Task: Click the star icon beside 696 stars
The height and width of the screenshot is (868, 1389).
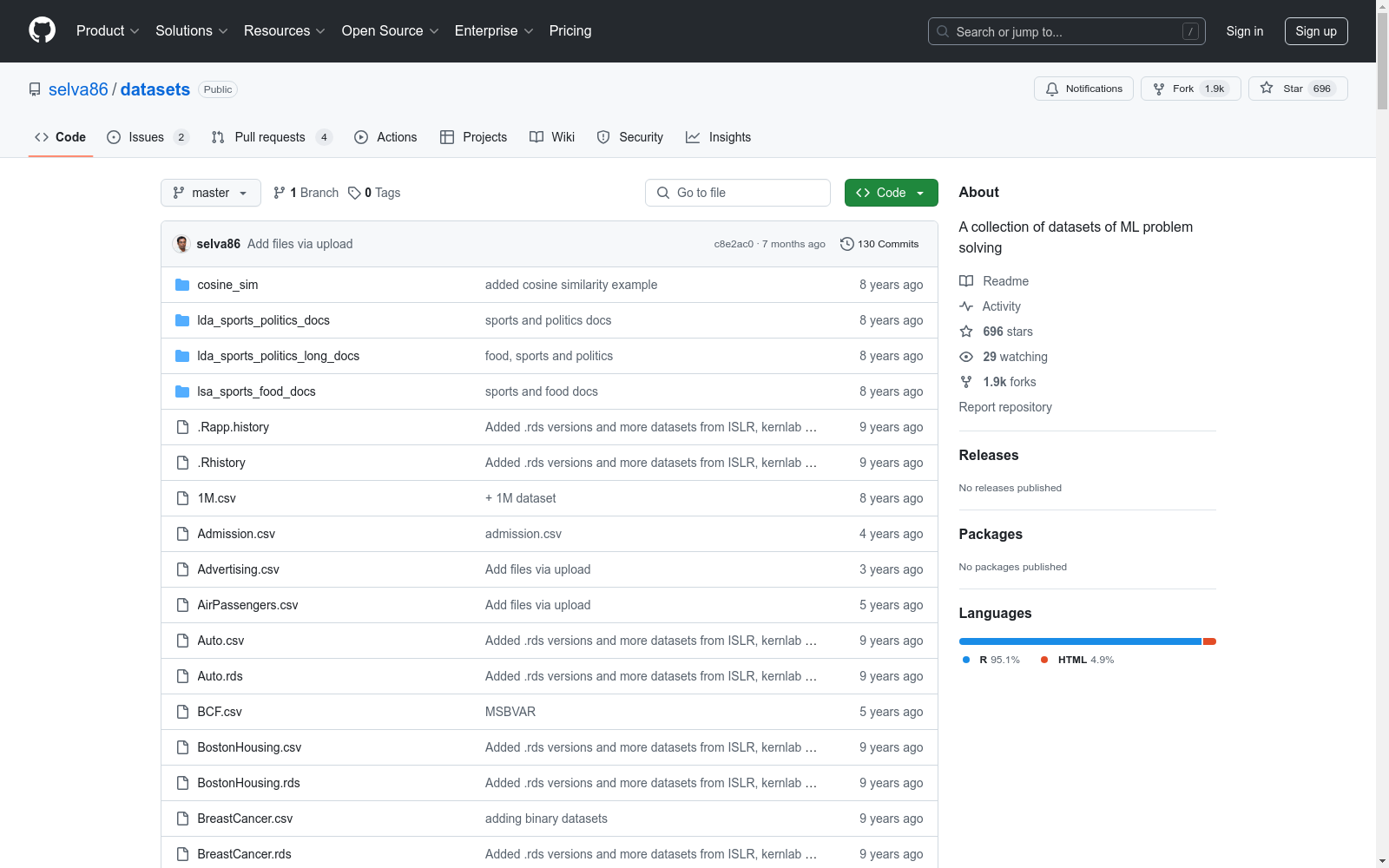Action: click(x=966, y=332)
